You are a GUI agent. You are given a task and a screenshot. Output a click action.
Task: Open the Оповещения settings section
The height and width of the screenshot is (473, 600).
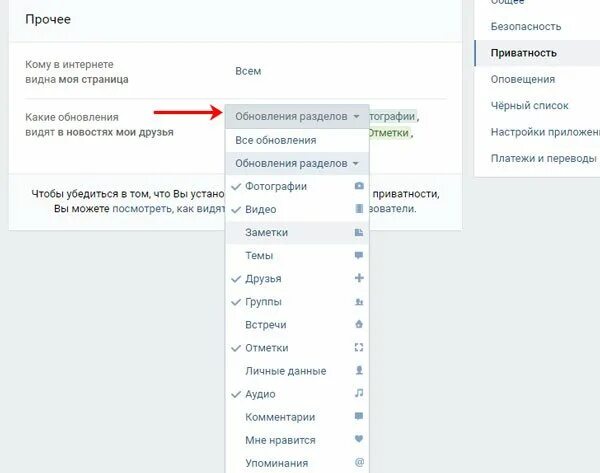[x=523, y=79]
